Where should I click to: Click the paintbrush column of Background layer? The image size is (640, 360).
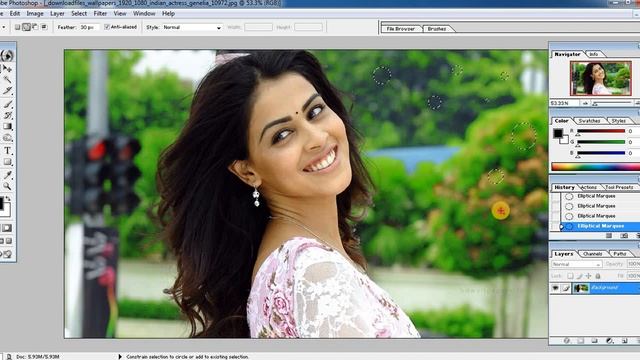(x=566, y=288)
